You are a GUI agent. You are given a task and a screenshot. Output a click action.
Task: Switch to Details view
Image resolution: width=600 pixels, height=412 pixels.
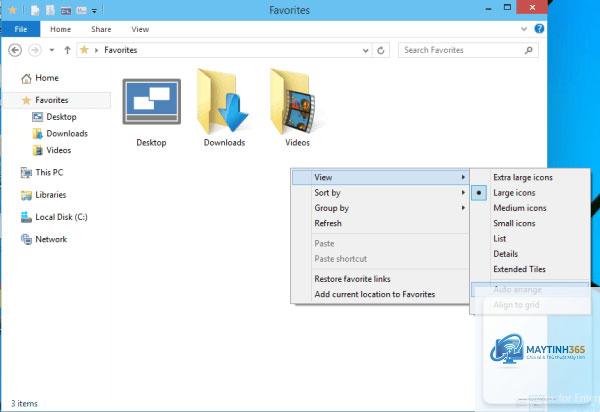coord(530,254)
